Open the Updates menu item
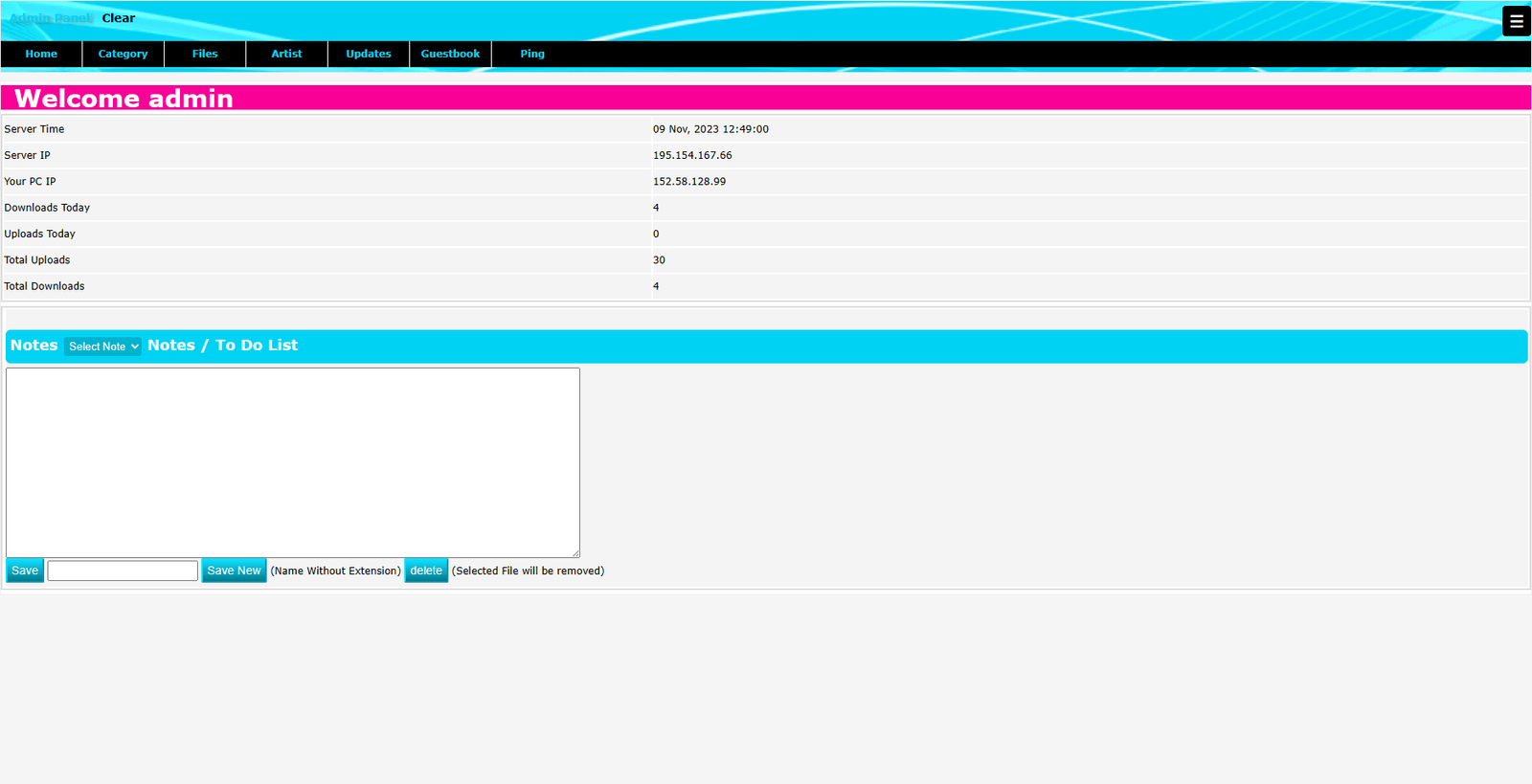This screenshot has height=784, width=1532. (369, 55)
